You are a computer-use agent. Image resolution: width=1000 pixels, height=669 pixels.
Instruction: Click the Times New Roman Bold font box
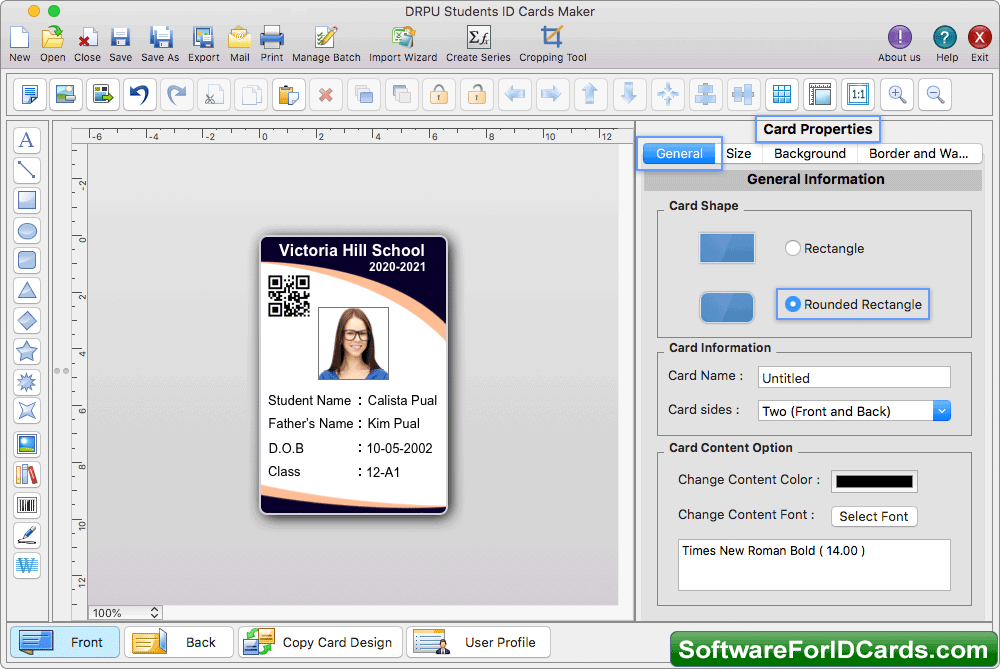[814, 565]
